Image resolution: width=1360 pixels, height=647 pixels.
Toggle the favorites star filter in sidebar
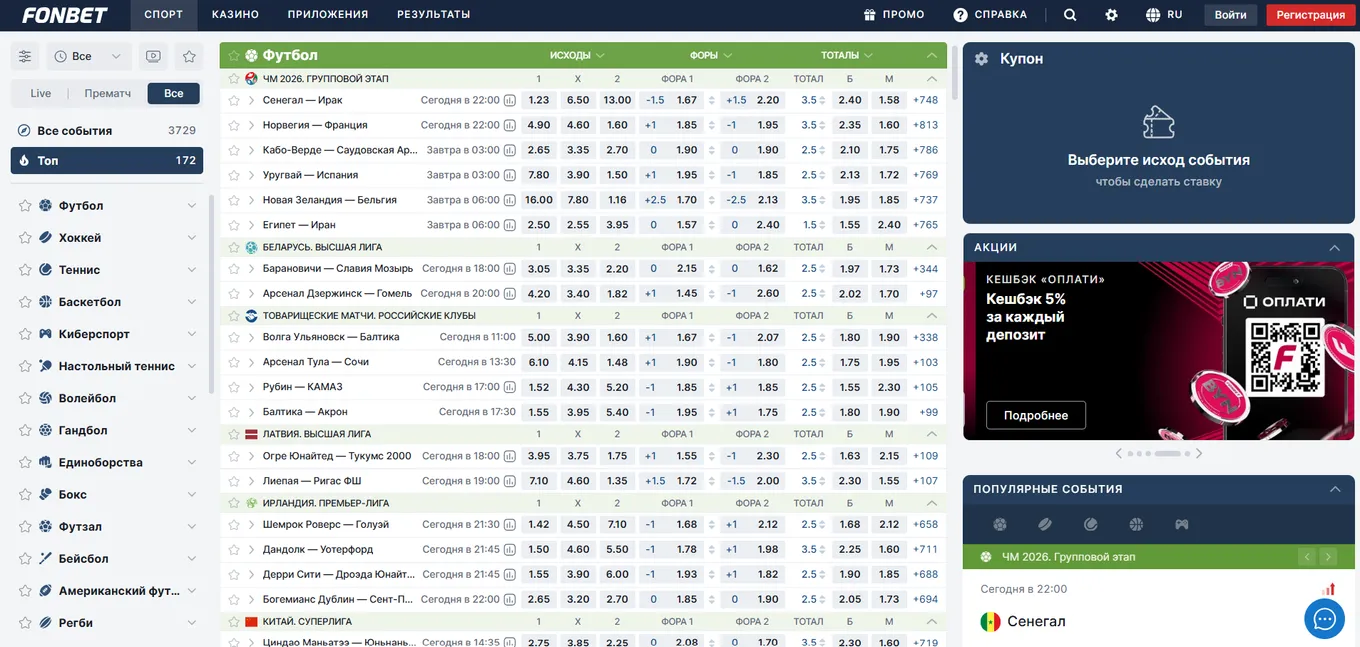[189, 56]
